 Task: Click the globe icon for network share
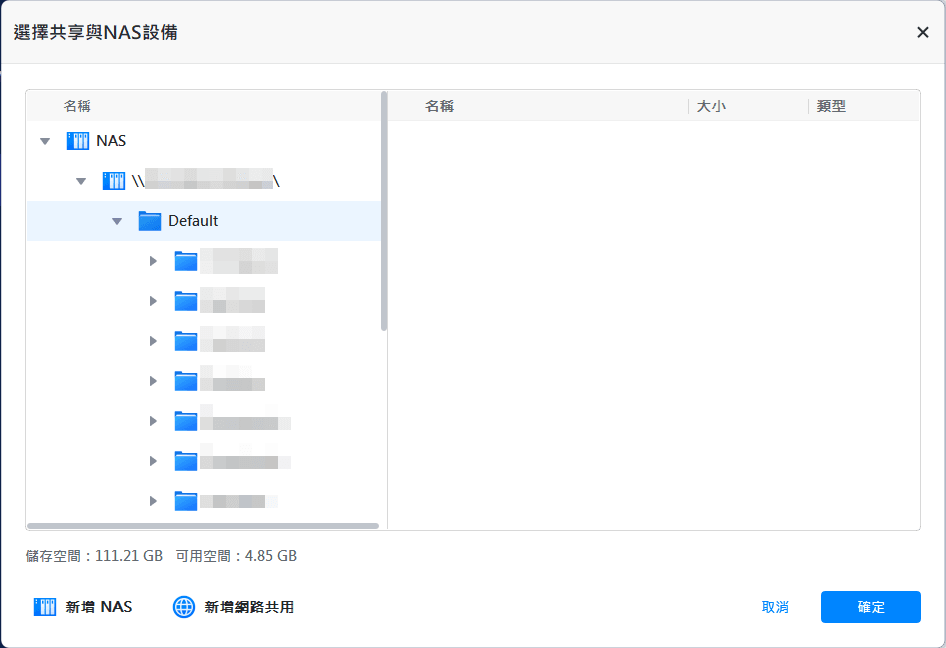184,607
